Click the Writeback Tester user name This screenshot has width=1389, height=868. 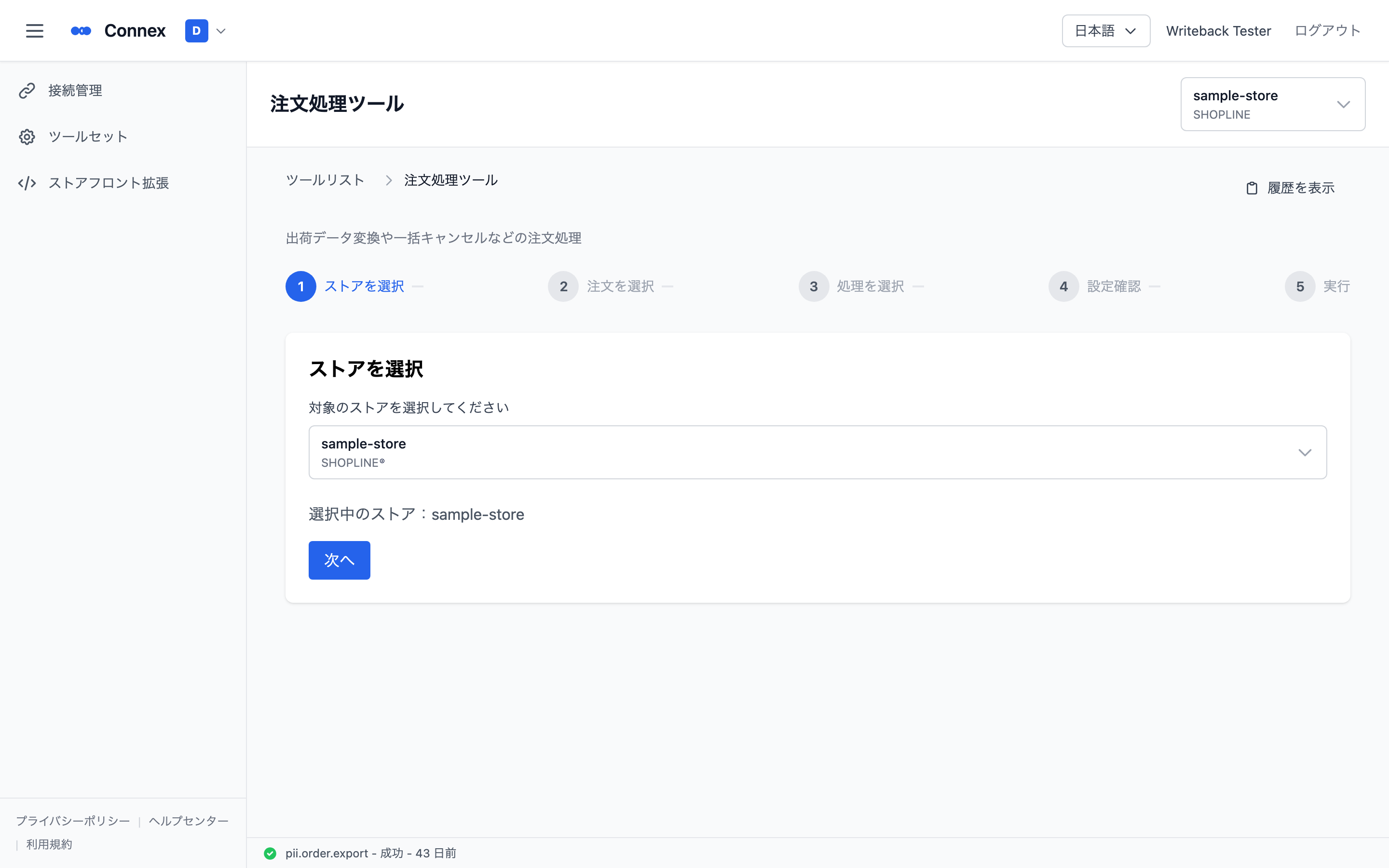[x=1218, y=31]
